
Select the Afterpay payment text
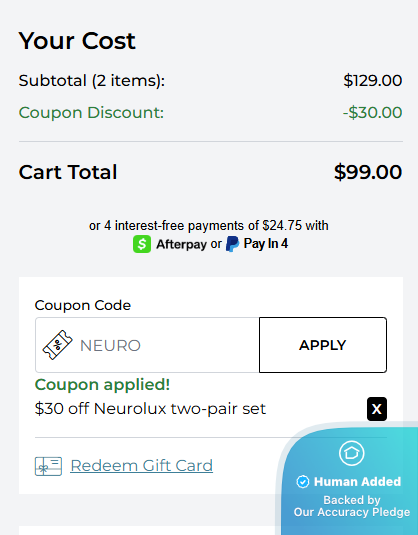181,244
